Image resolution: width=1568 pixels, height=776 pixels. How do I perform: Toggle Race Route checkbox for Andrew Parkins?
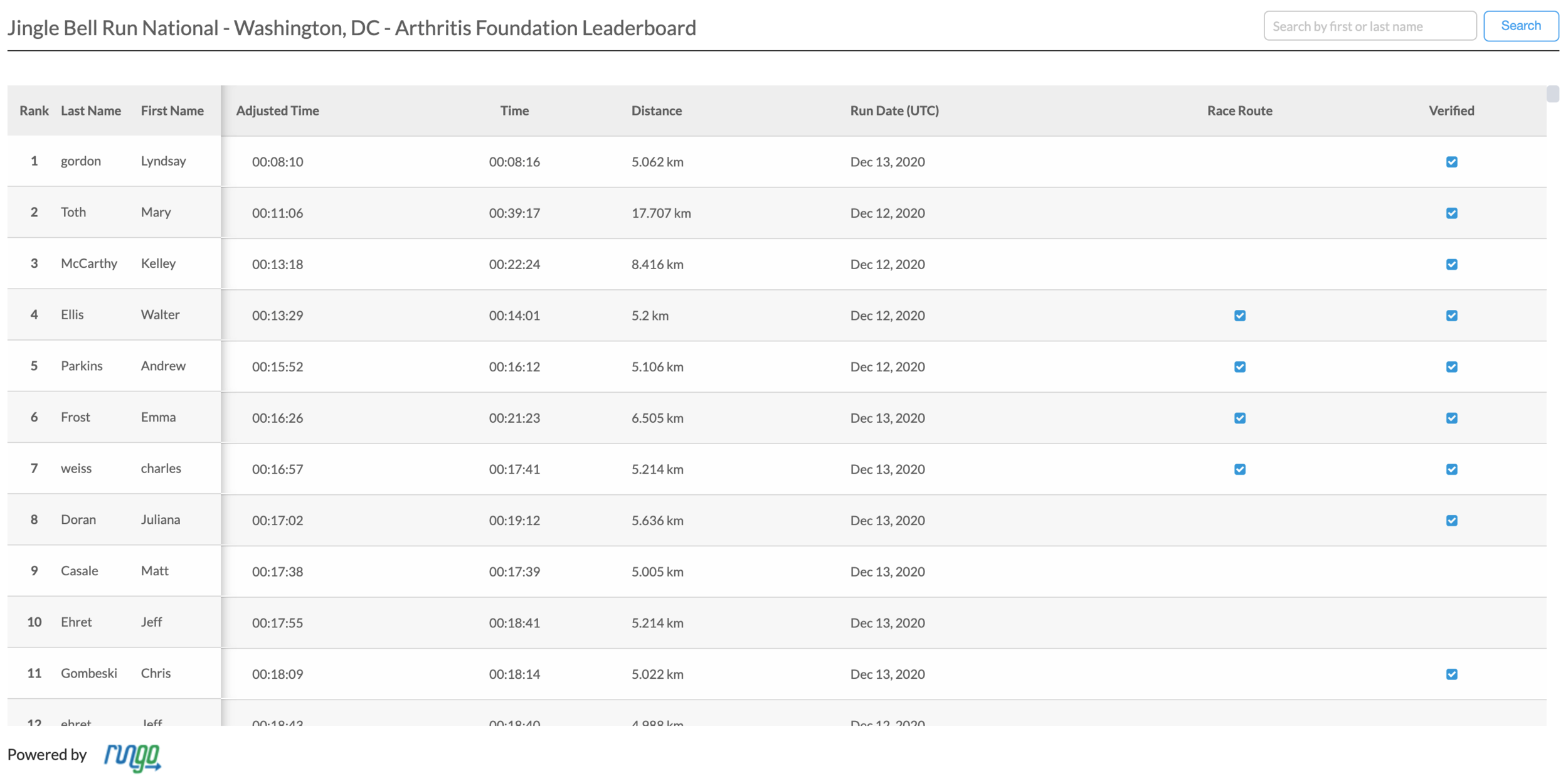[1239, 367]
